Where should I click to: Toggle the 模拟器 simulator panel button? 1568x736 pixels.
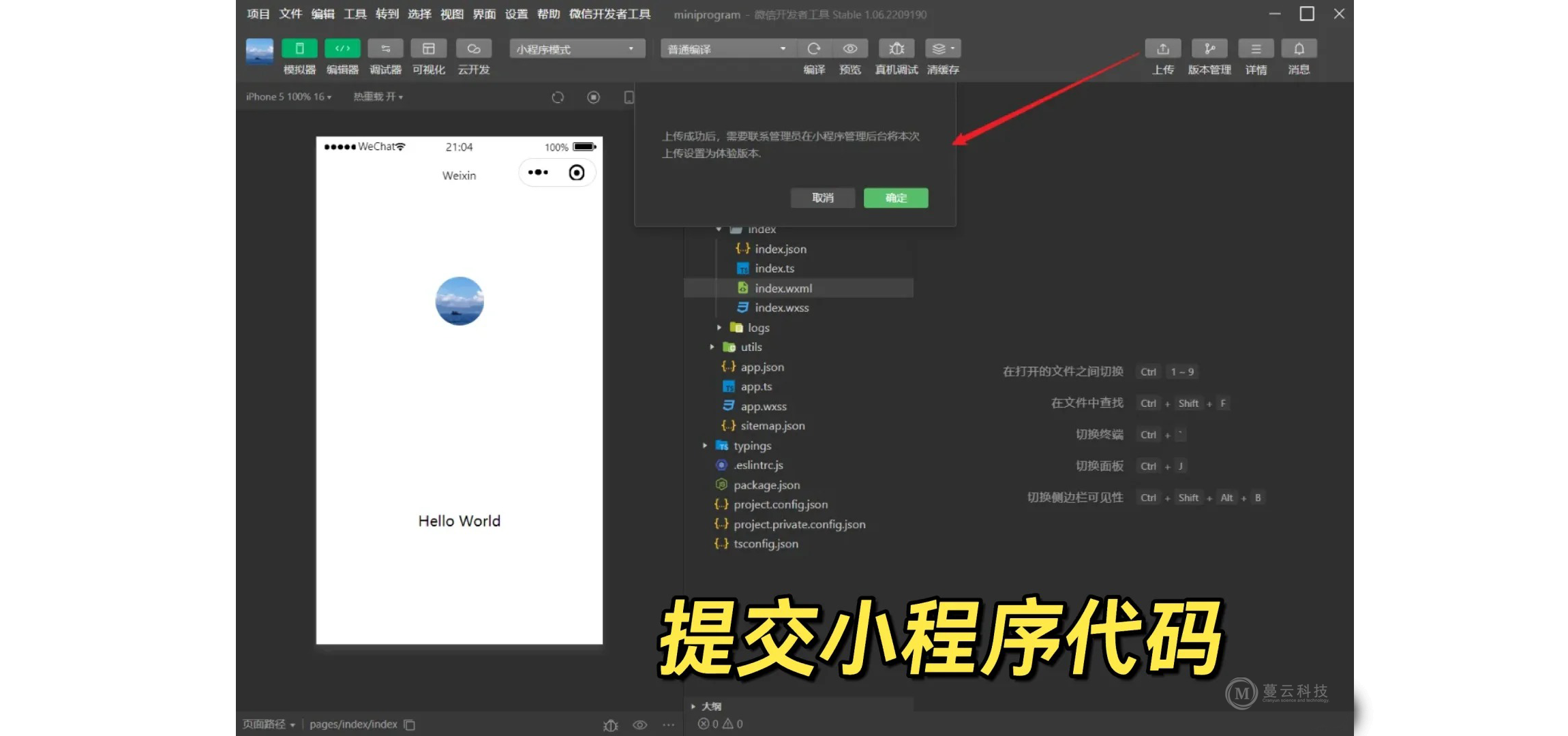[x=299, y=48]
